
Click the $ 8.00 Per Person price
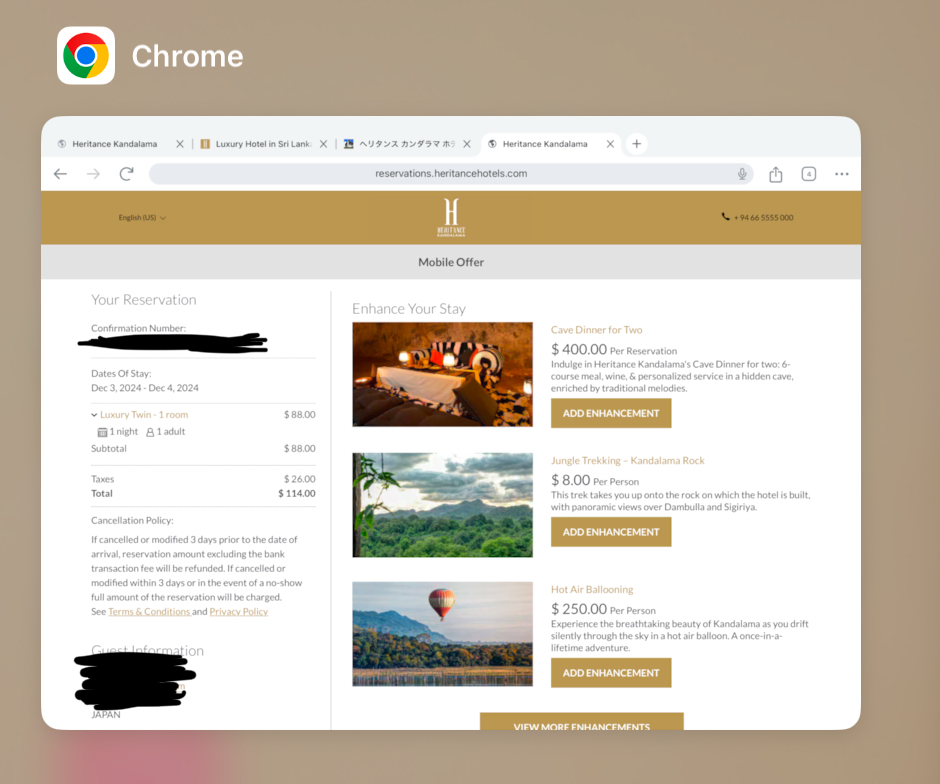[595, 480]
